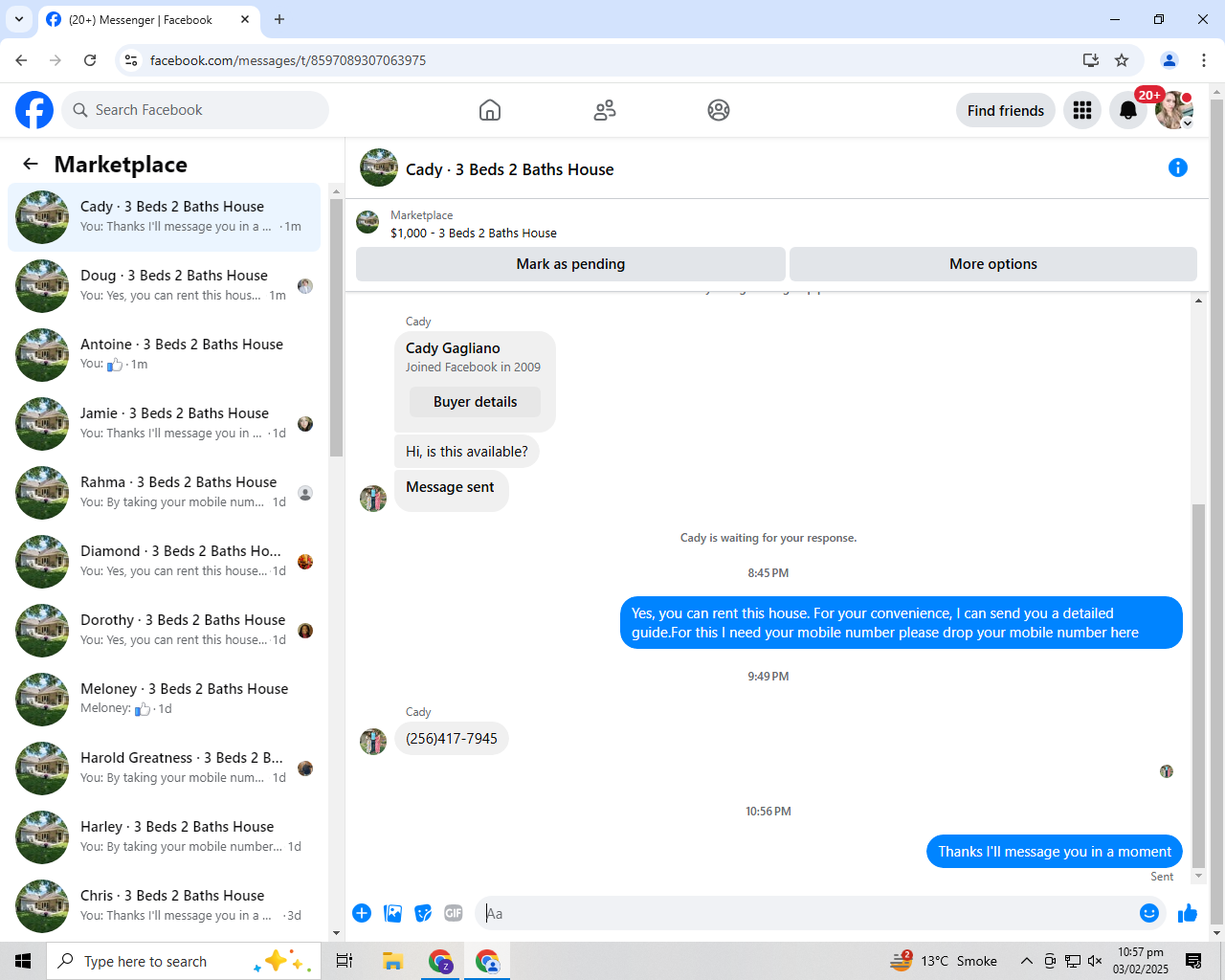Open more actions plus icon in composer
The height and width of the screenshot is (980, 1225).
pos(362,913)
